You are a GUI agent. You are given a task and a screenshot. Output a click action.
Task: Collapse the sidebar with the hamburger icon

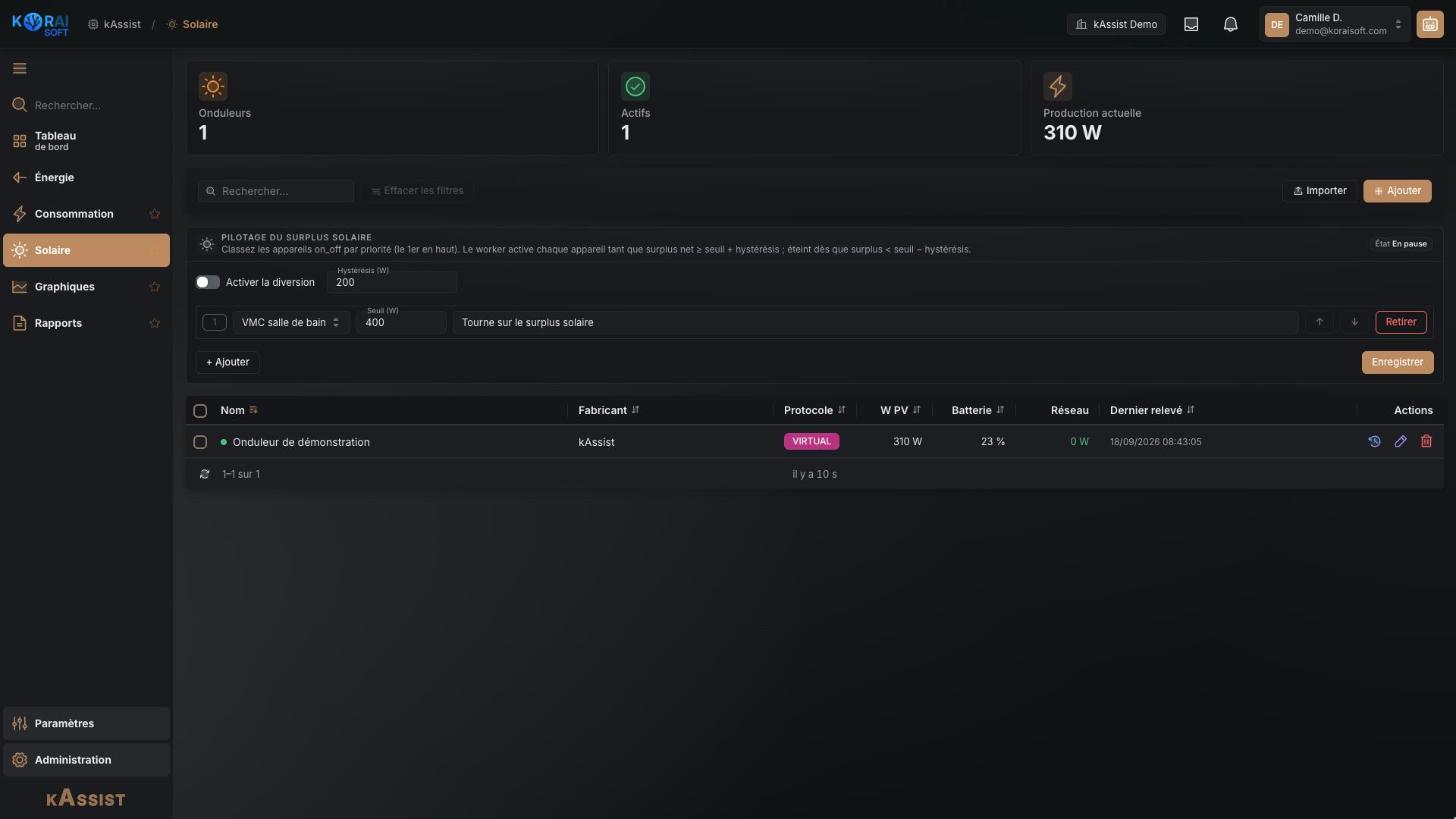(x=19, y=68)
